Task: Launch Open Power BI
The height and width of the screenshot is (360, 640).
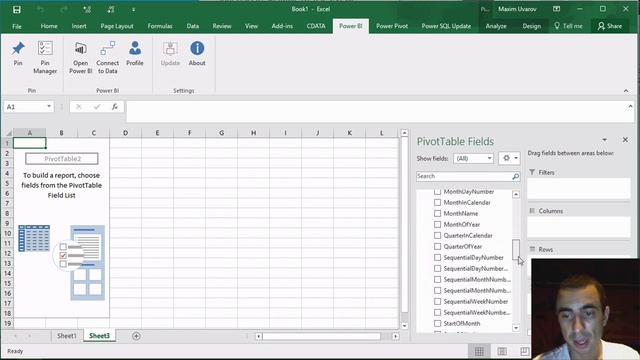Action: point(80,57)
